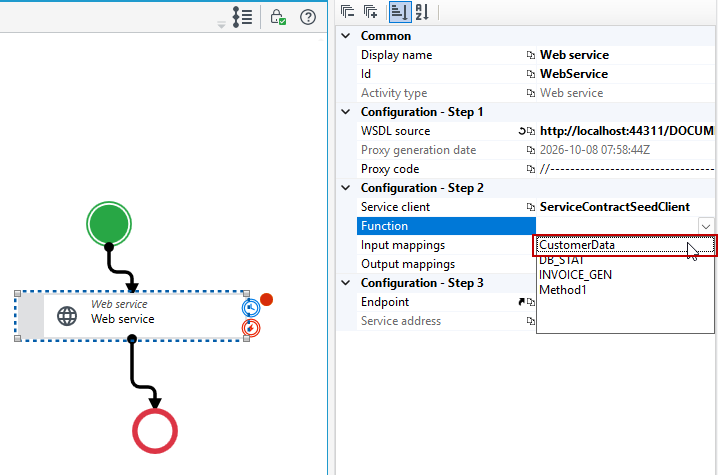Viewport: 718px width, 475px height.
Task: Click the copy icon beside Proxy code
Action: (x=531, y=169)
